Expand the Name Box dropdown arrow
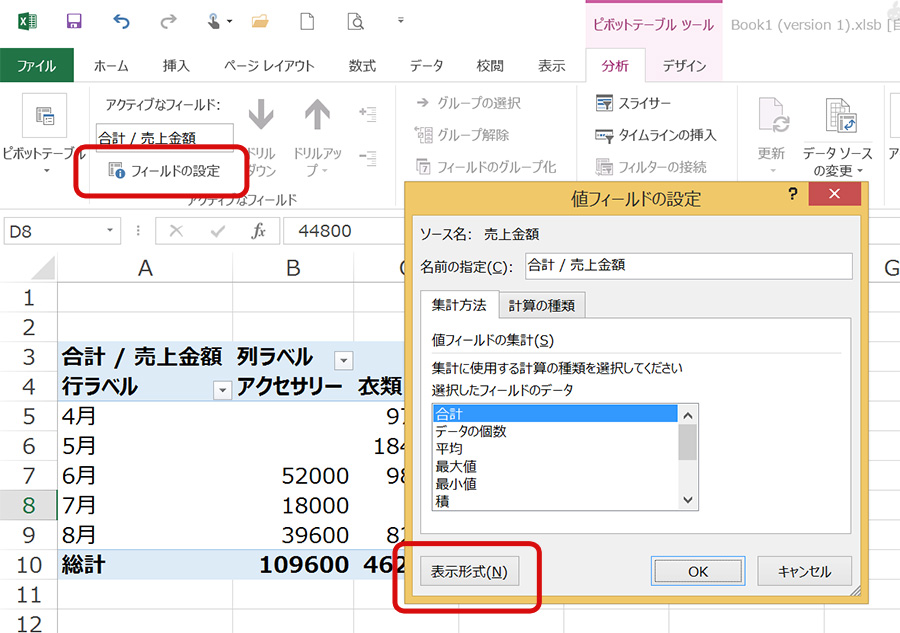The height and width of the screenshot is (633, 900). pos(112,231)
